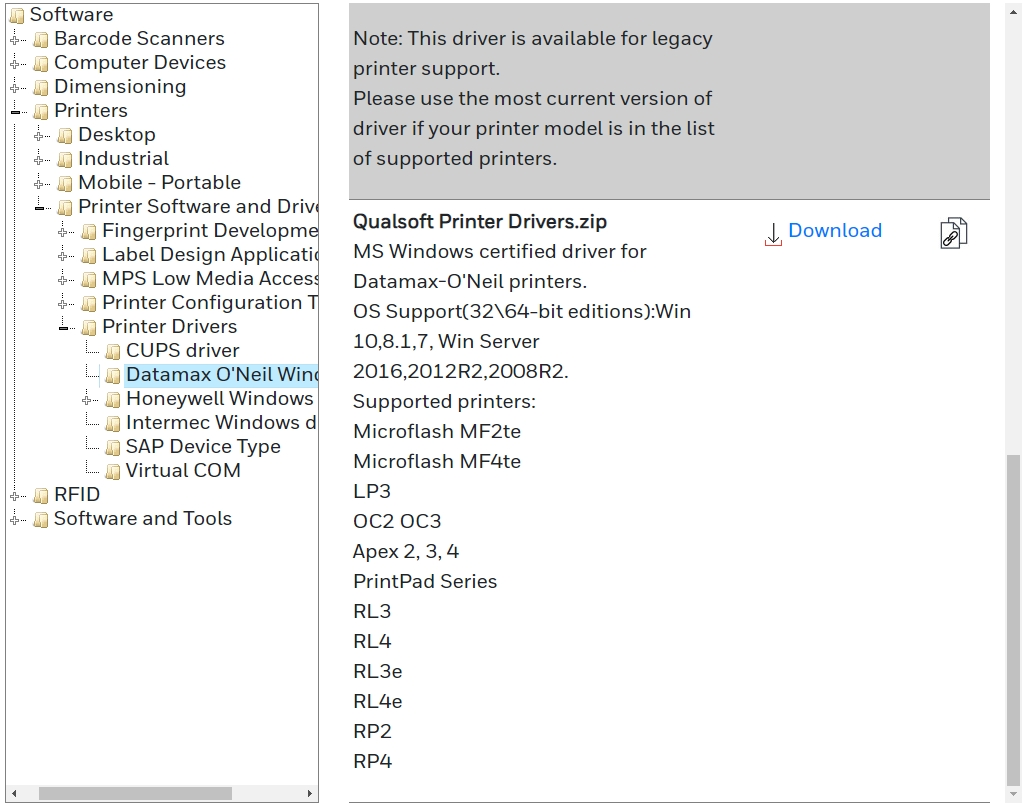Click the Virtual COM folder icon
Viewport: 1024px width, 804px height.
coord(114,472)
